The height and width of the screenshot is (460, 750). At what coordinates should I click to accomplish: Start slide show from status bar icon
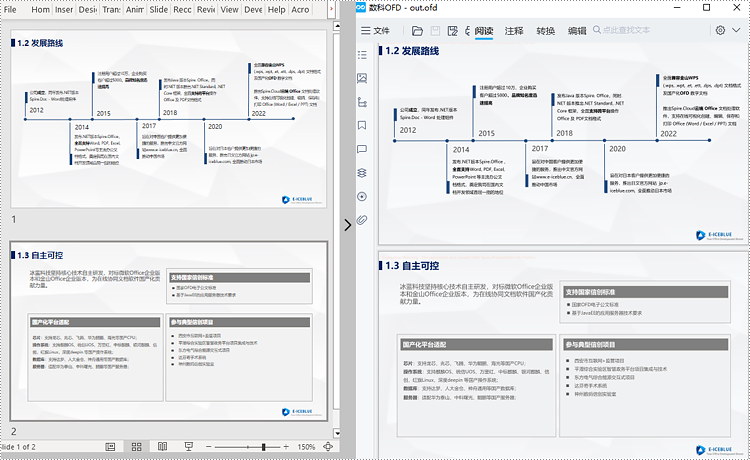(x=189, y=447)
